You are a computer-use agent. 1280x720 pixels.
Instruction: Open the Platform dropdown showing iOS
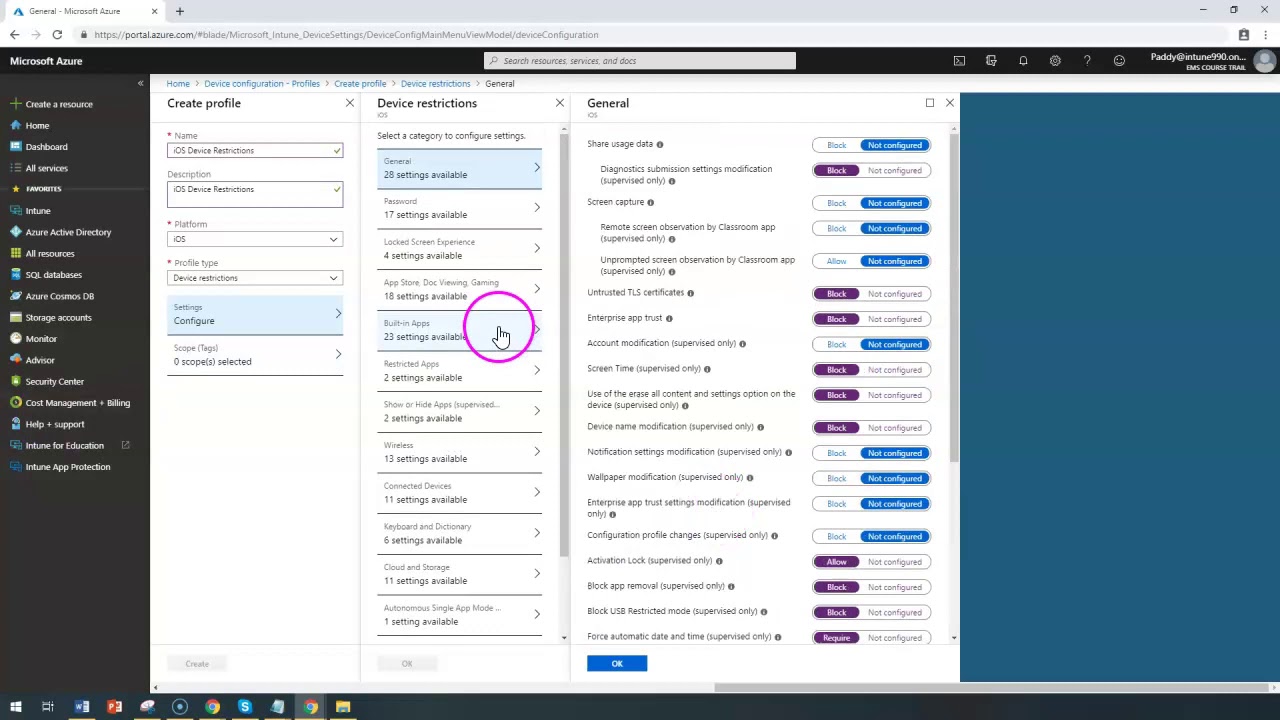[255, 239]
